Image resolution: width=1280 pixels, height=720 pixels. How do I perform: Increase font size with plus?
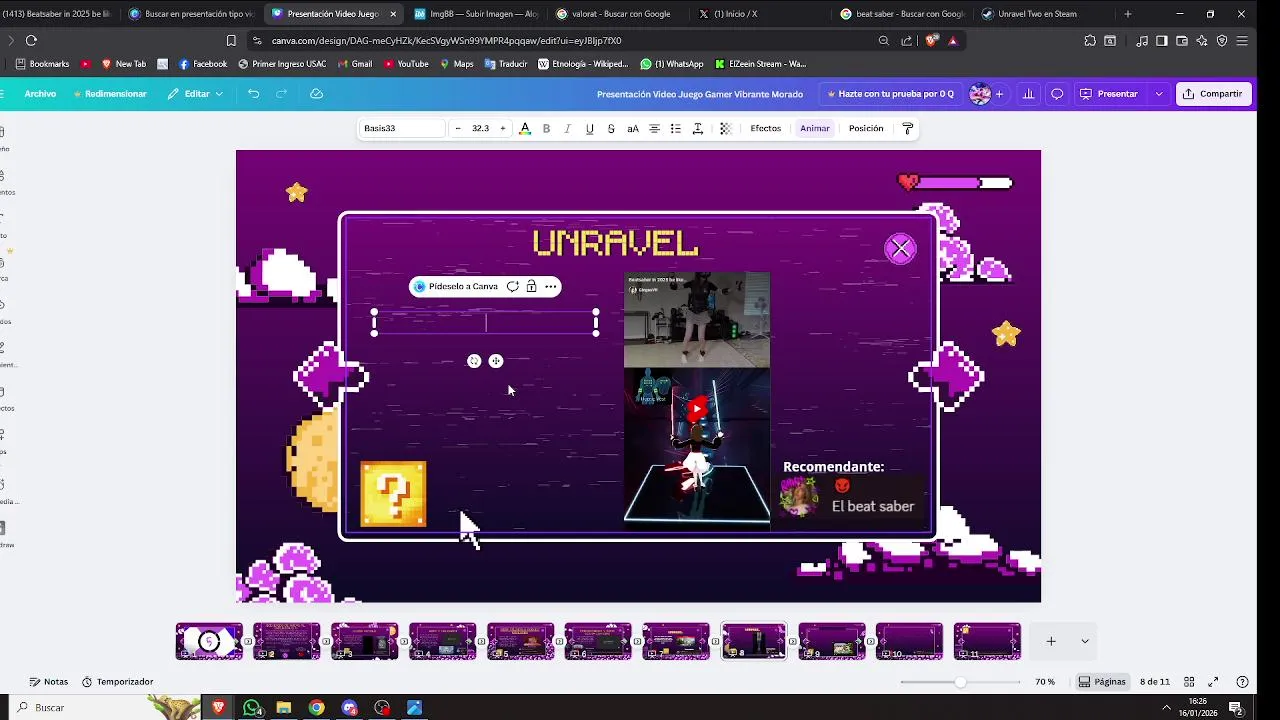(x=502, y=128)
